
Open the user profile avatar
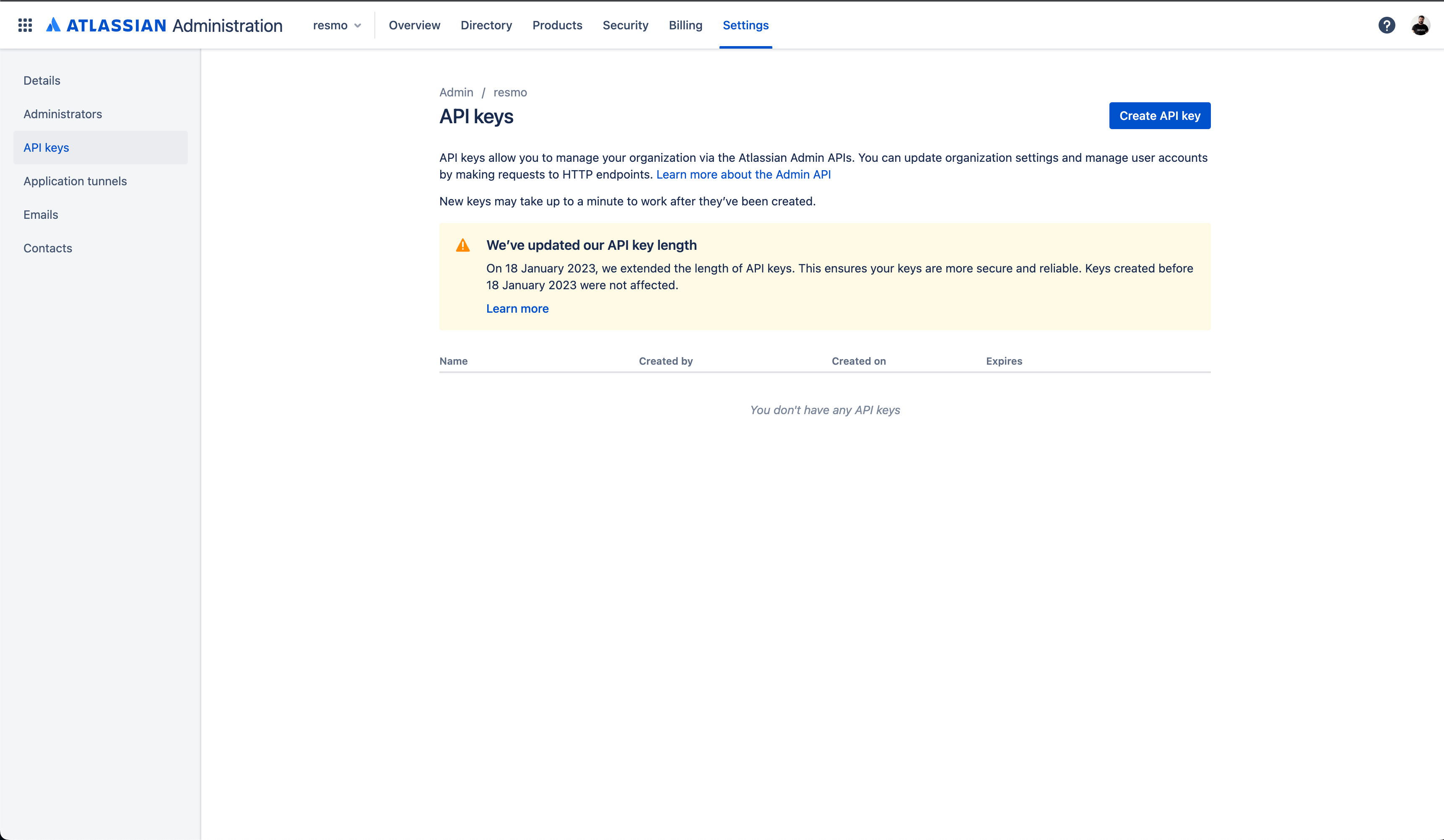[x=1420, y=25]
